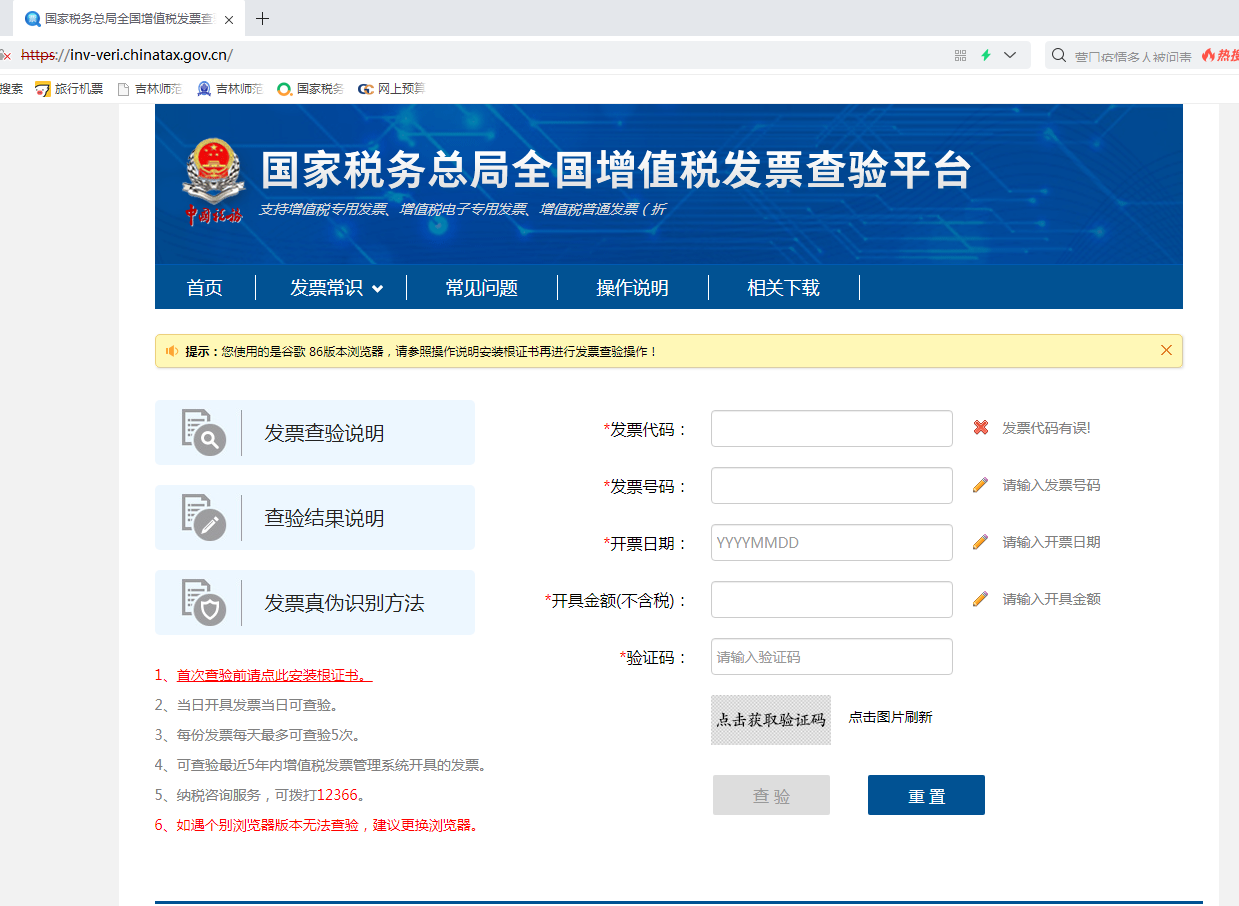Click the QR code icon in address bar
The height and width of the screenshot is (906, 1239).
click(x=960, y=56)
